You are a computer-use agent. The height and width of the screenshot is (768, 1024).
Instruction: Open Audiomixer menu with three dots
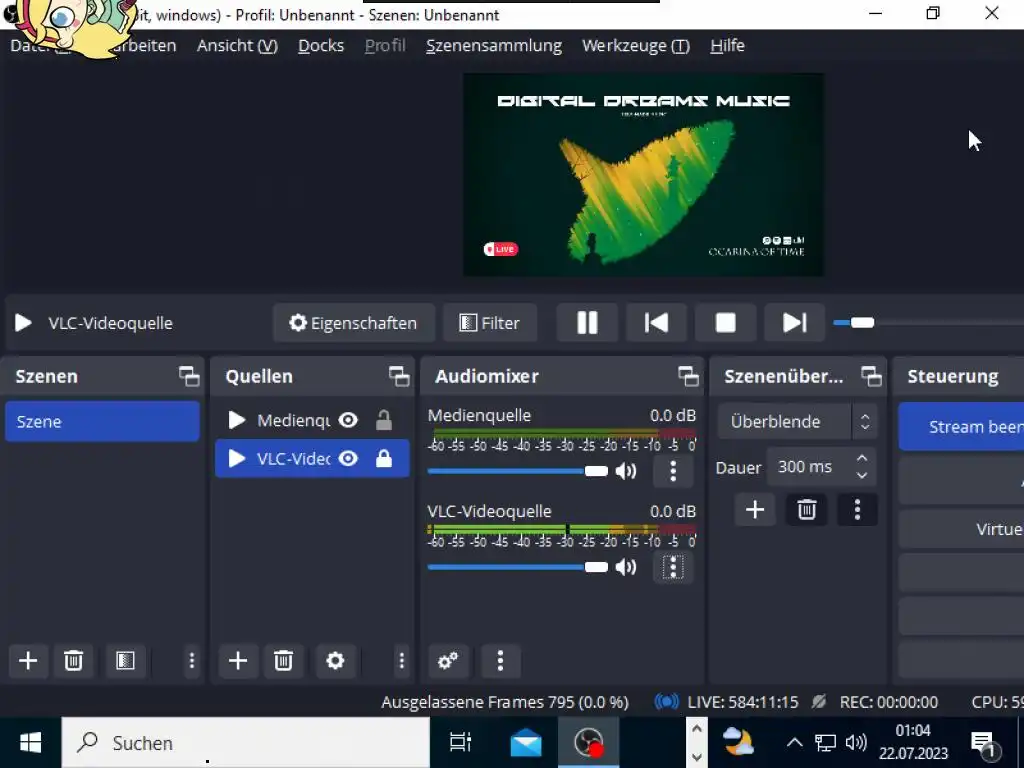pyautogui.click(x=500, y=661)
